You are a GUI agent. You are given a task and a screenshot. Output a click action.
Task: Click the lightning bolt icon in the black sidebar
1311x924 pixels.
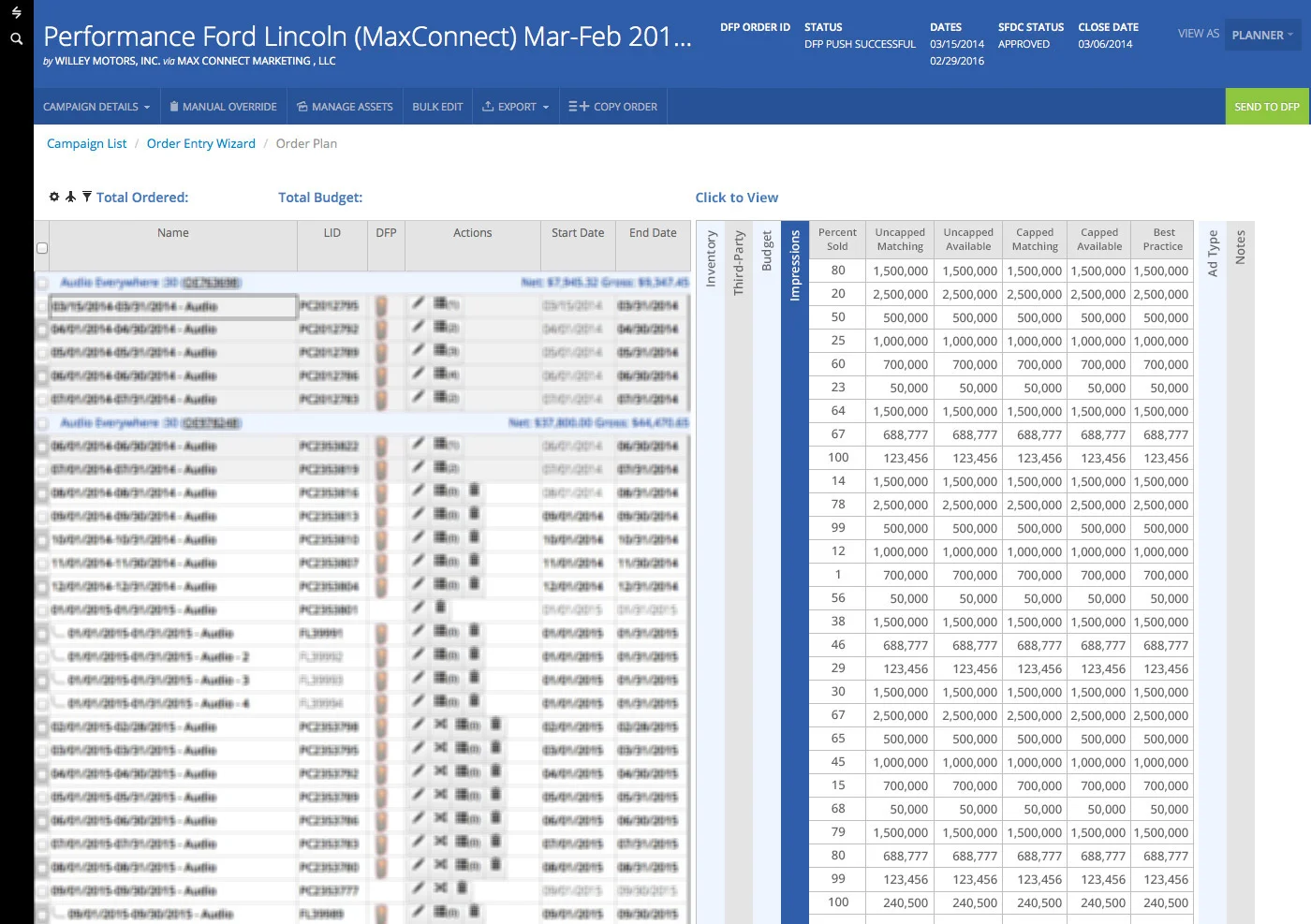[x=16, y=13]
